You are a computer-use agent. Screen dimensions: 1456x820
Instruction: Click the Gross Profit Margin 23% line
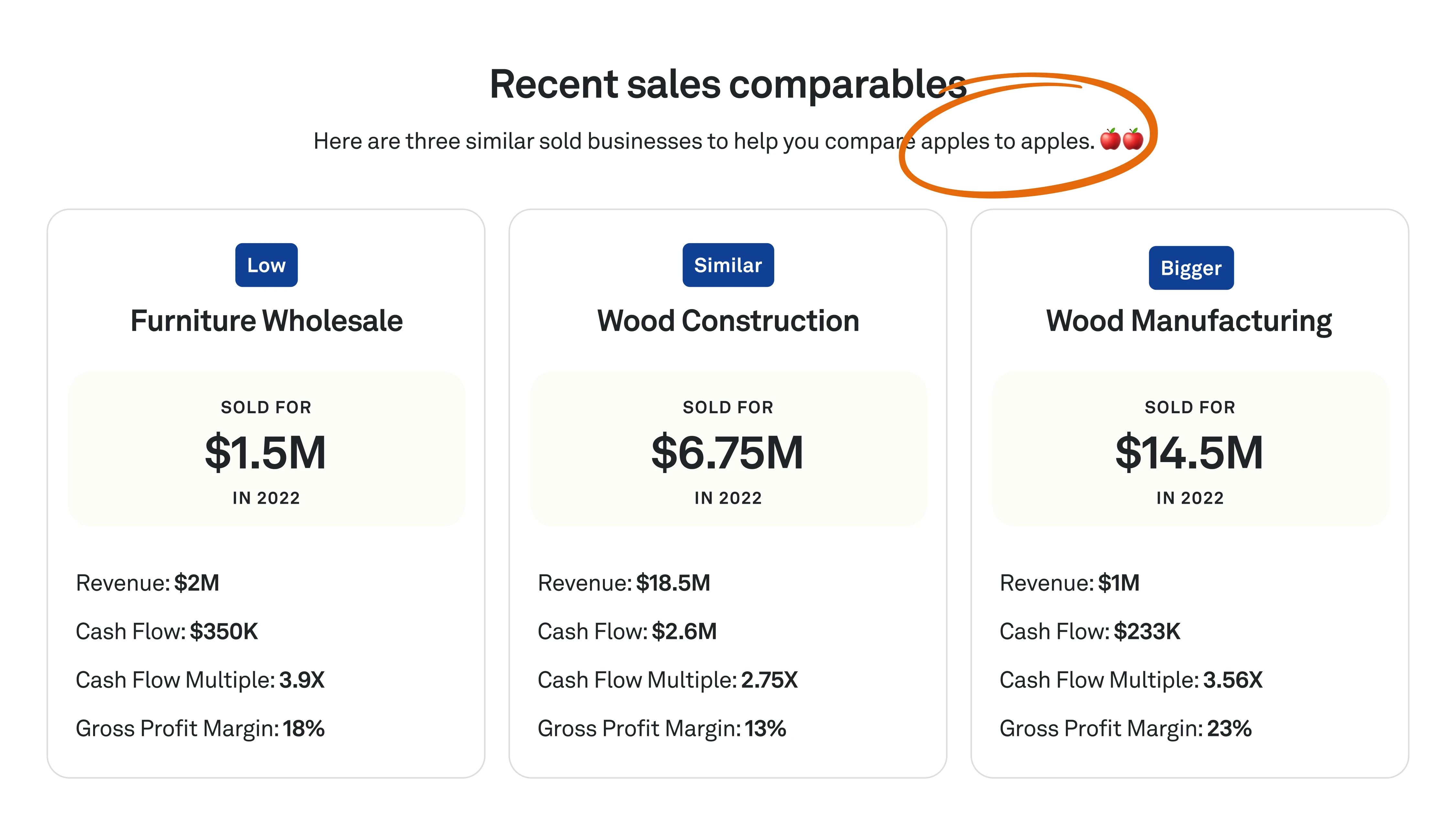(1125, 728)
